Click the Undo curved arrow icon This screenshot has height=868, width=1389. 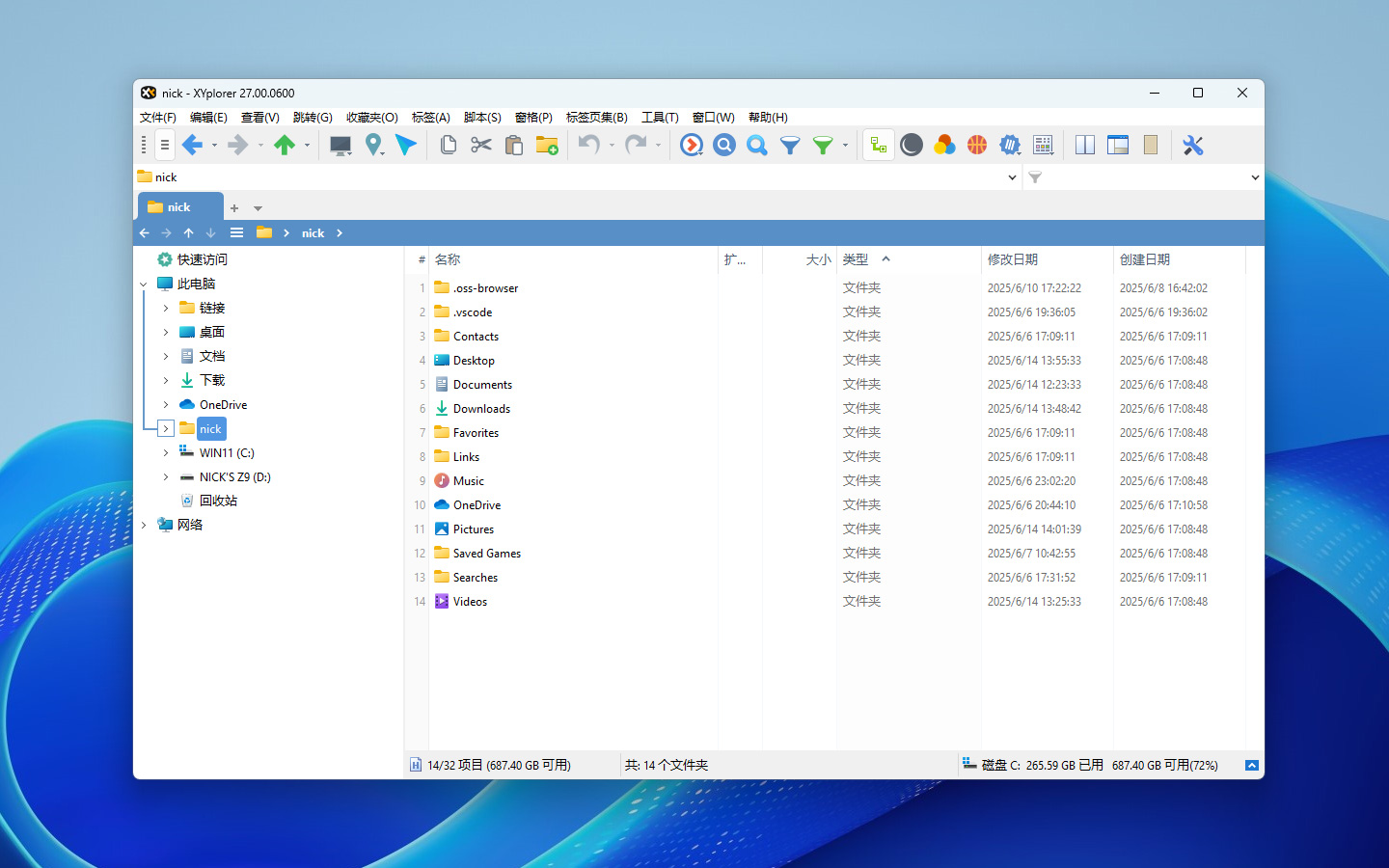click(589, 146)
